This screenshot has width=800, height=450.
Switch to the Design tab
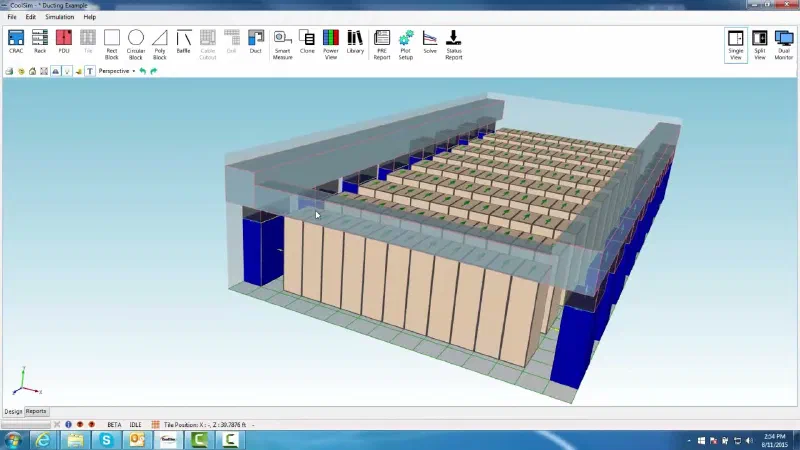[13, 412]
